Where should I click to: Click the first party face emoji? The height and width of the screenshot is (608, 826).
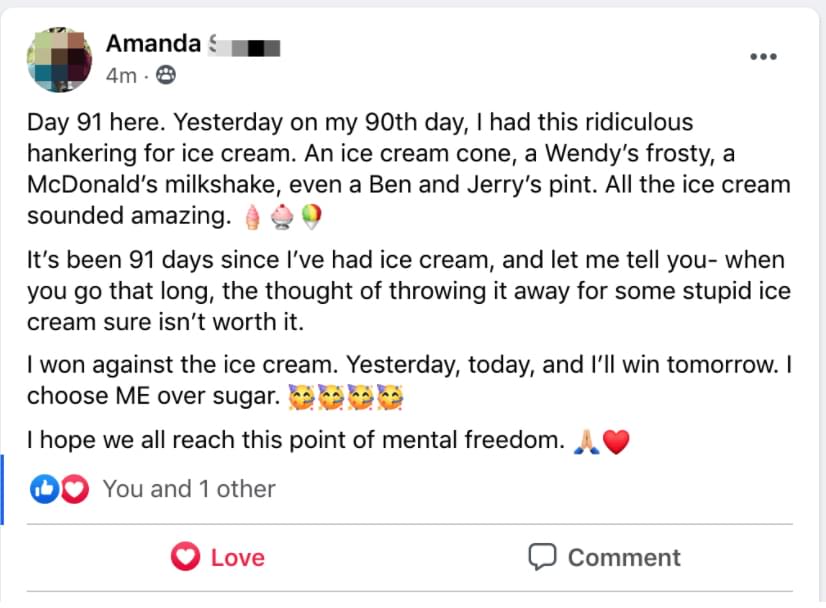(300, 397)
